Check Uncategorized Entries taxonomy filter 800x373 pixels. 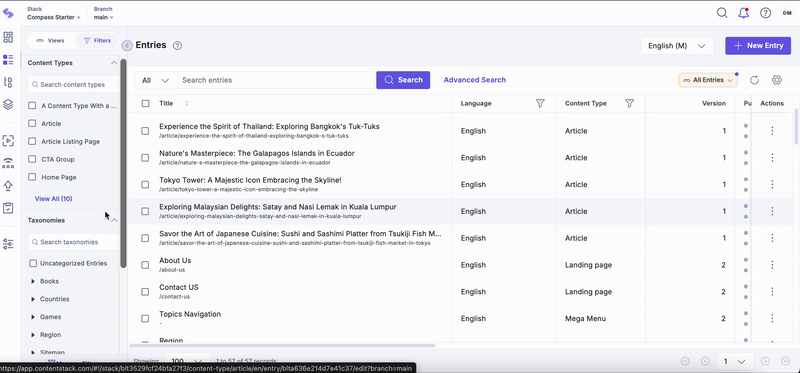33,263
